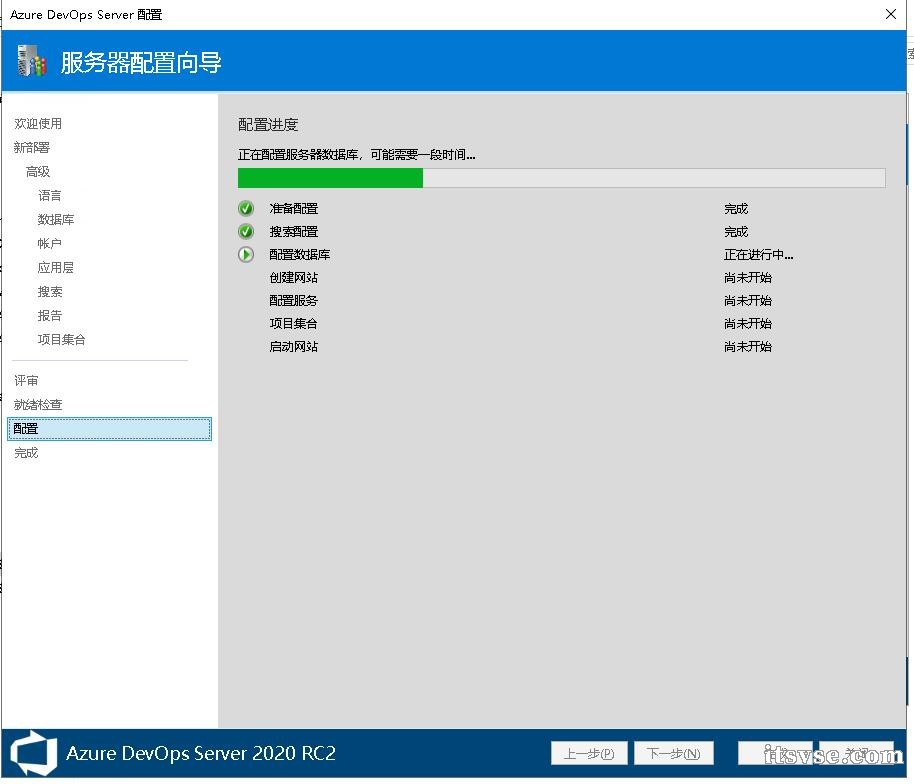Click the 正在配置服务器数据库 status message
This screenshot has height=784, width=914.
click(x=357, y=154)
